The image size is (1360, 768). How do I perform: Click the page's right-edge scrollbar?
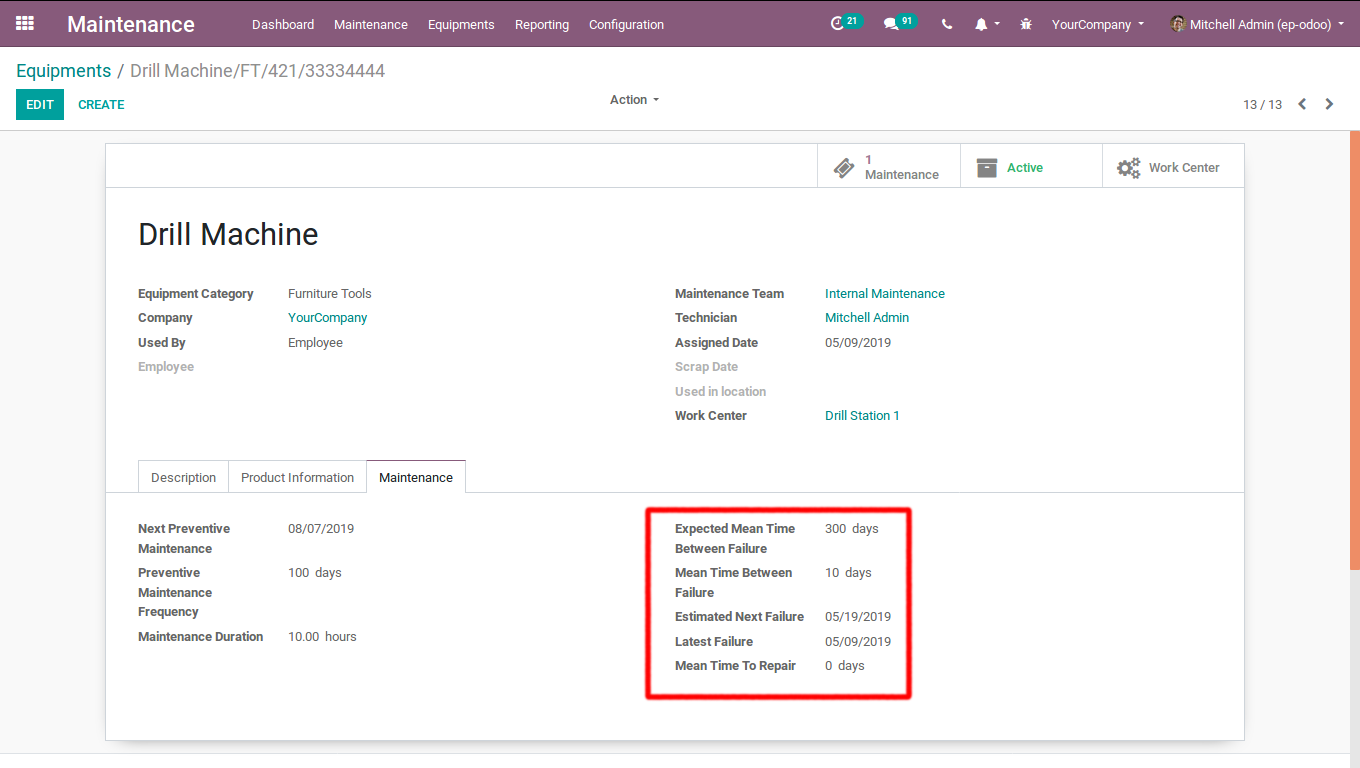(x=1355, y=350)
